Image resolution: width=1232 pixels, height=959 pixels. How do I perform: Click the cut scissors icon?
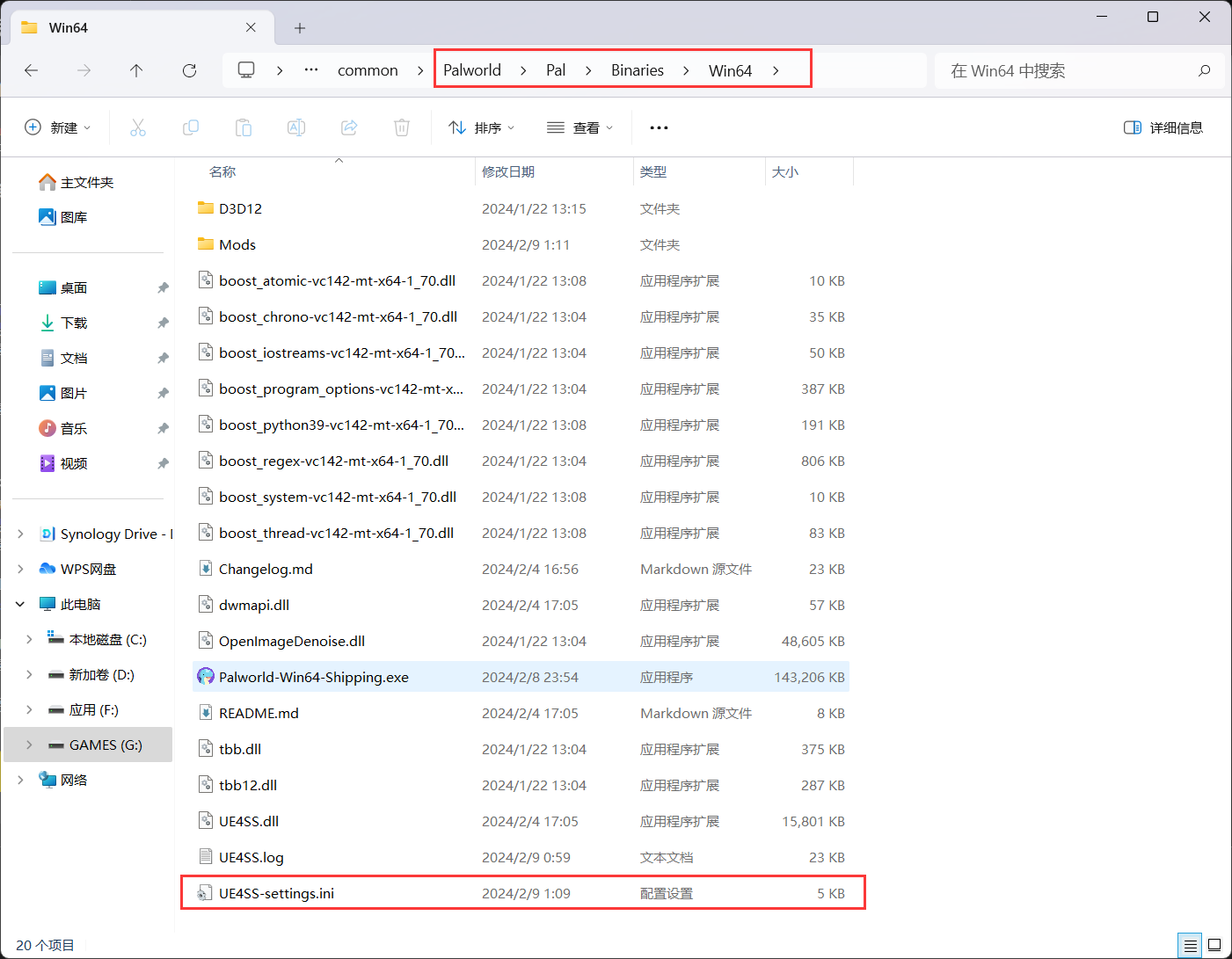[138, 127]
